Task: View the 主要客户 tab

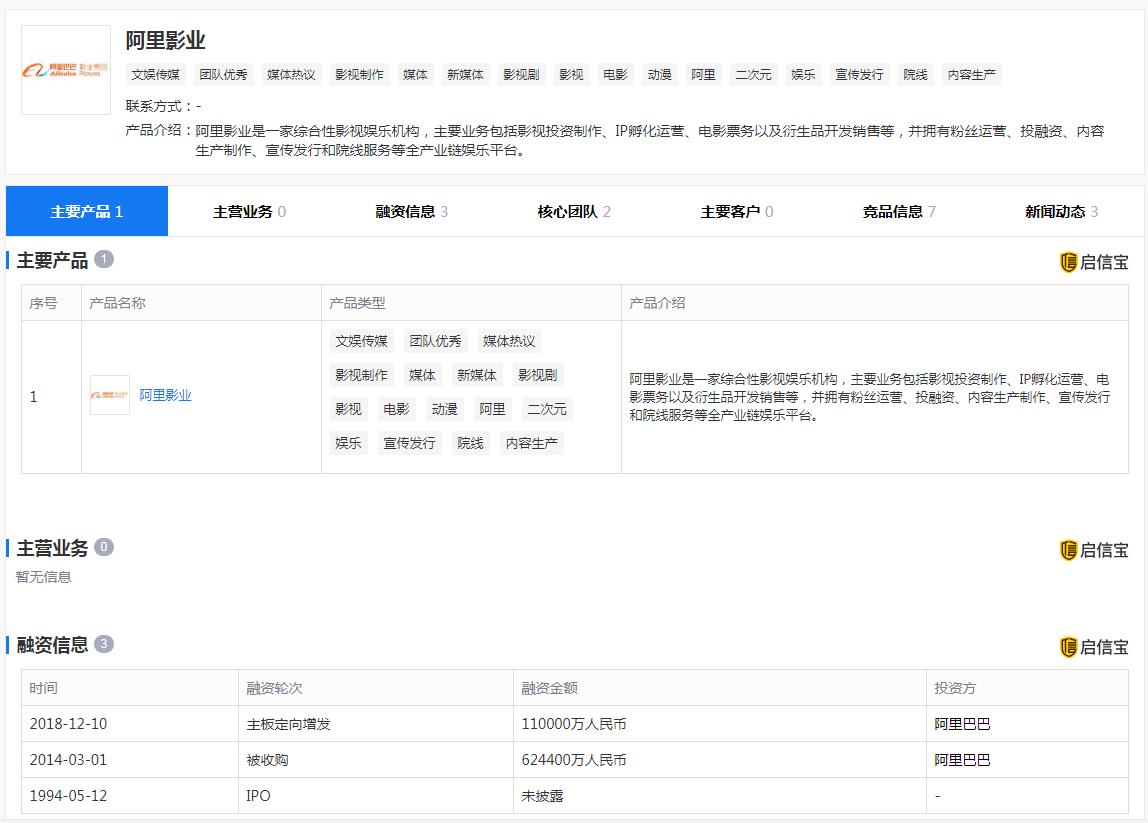Action: pyautogui.click(x=737, y=212)
